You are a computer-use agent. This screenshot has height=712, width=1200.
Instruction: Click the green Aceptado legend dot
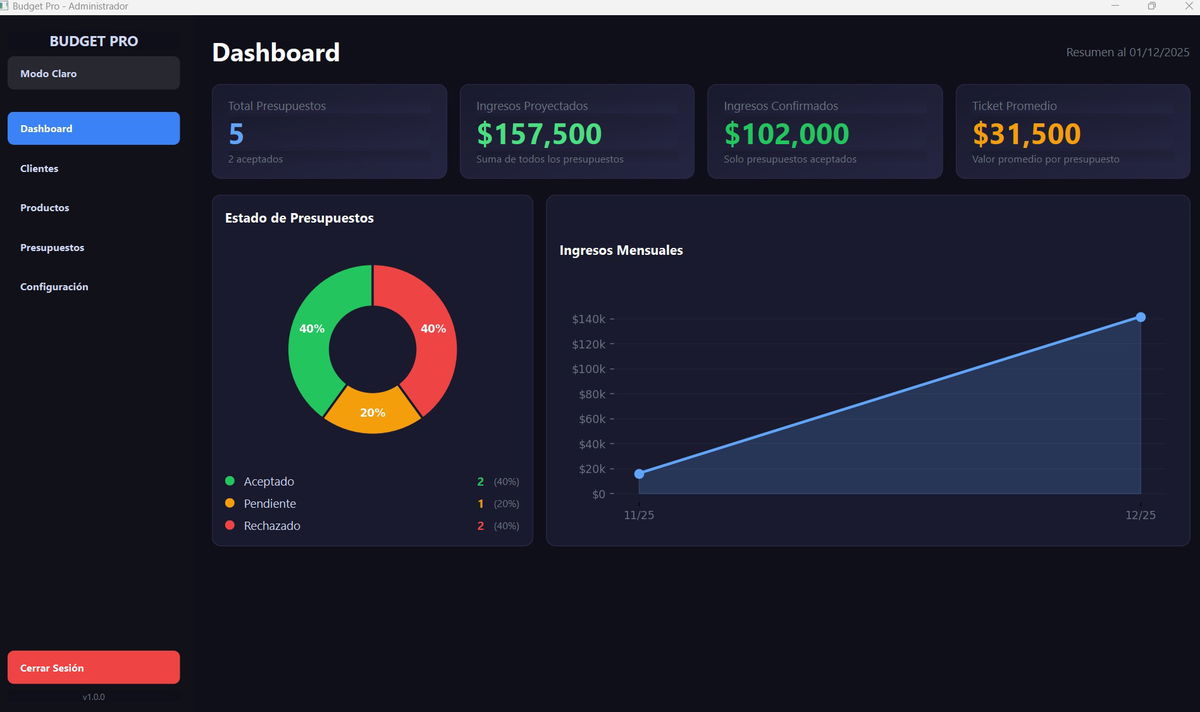[x=230, y=482]
